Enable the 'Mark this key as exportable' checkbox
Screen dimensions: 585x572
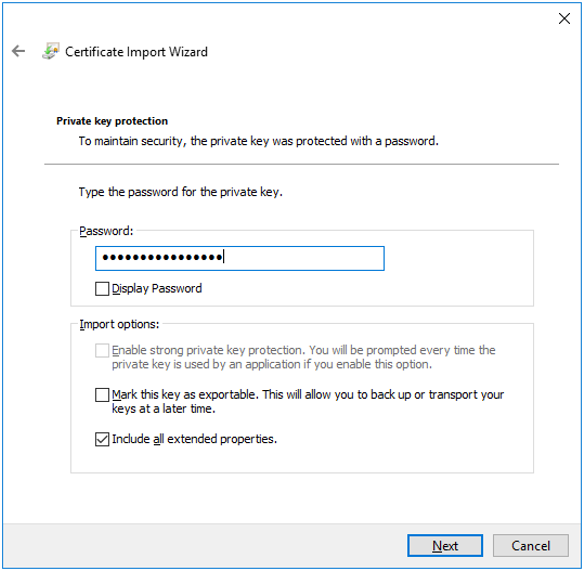102,395
